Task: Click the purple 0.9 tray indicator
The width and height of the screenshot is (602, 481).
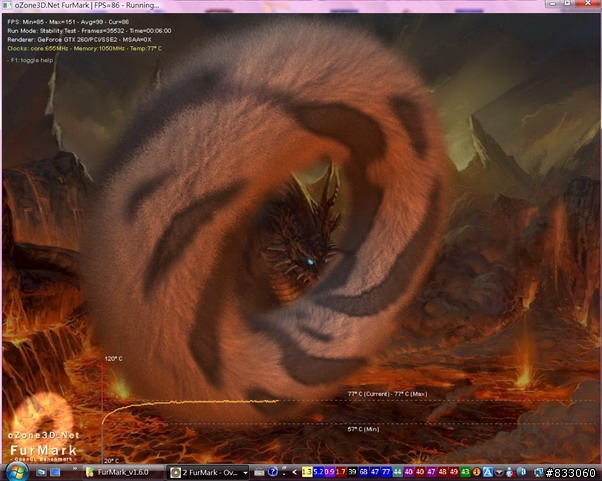Action: coord(329,472)
